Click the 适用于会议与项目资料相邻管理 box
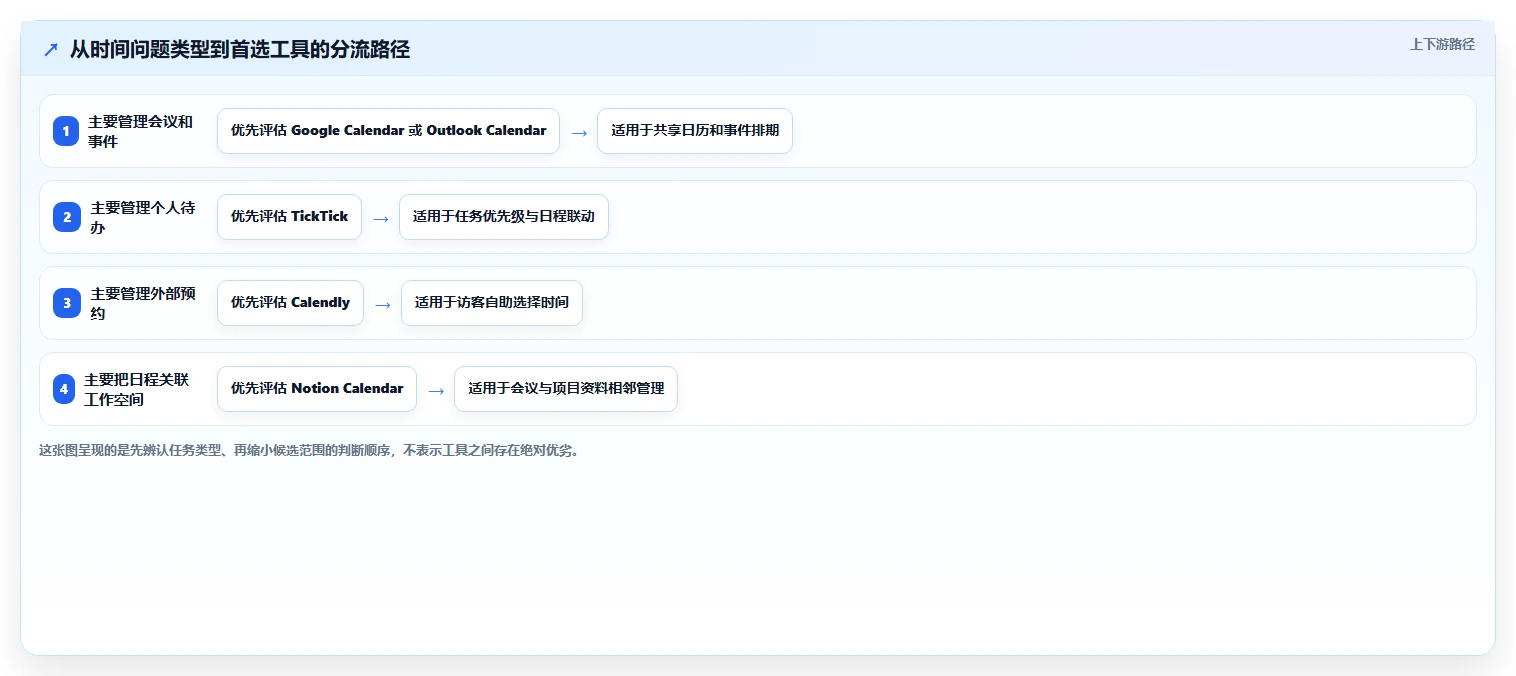The width and height of the screenshot is (1516, 676). 566,389
